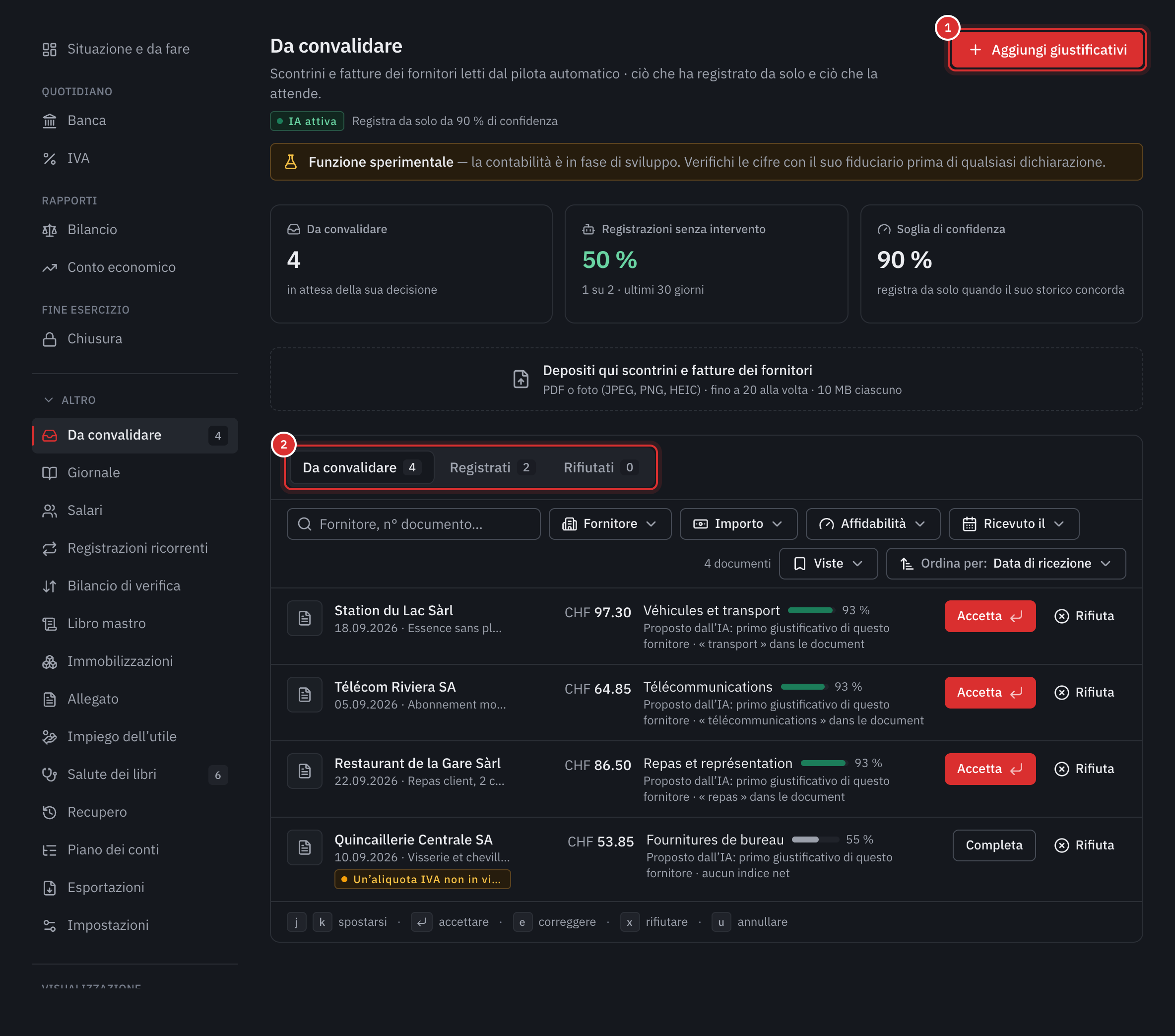Open Libro mastro in the sidebar
The width and height of the screenshot is (1175, 1036).
(134, 623)
